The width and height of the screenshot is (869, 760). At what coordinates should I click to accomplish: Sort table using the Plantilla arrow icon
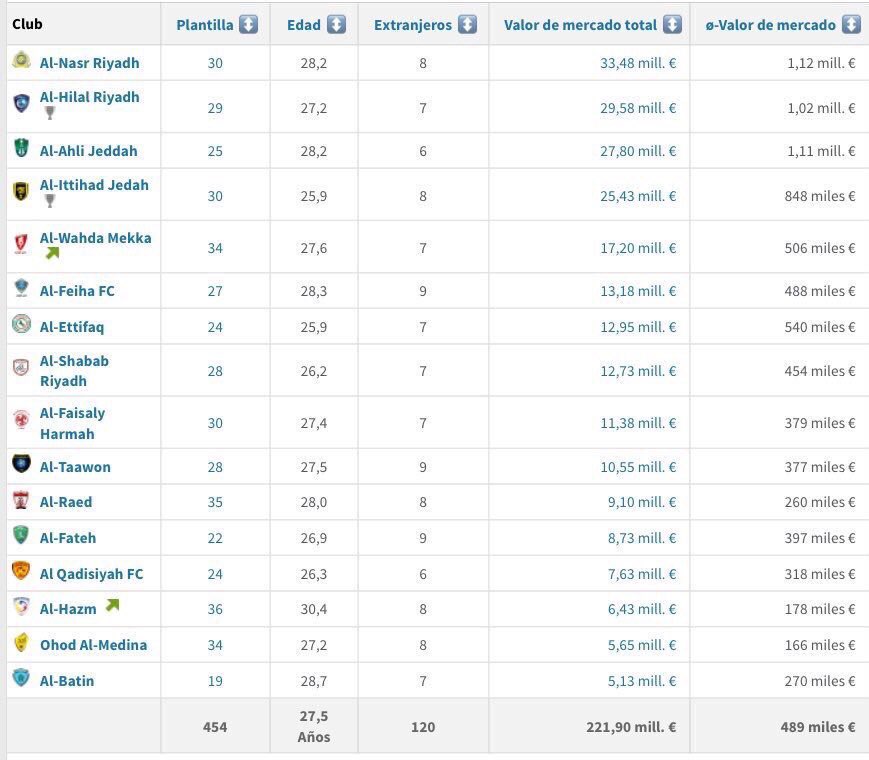tap(248, 24)
